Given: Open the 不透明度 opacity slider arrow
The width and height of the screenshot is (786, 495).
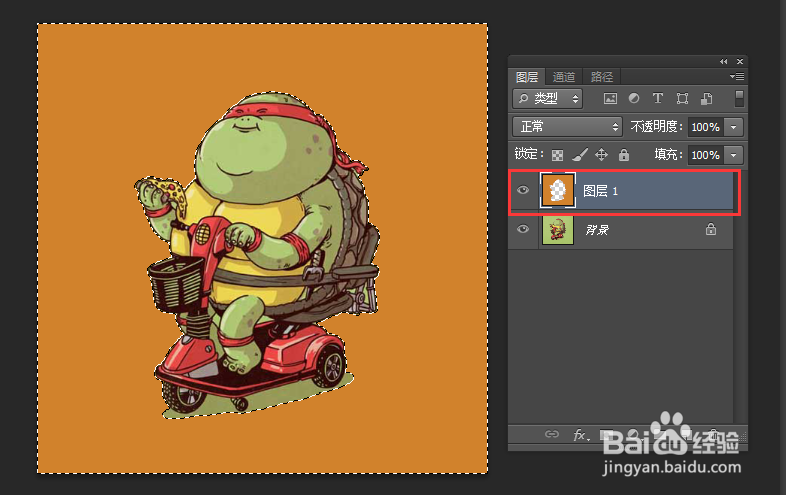Looking at the screenshot, I should click(733, 127).
